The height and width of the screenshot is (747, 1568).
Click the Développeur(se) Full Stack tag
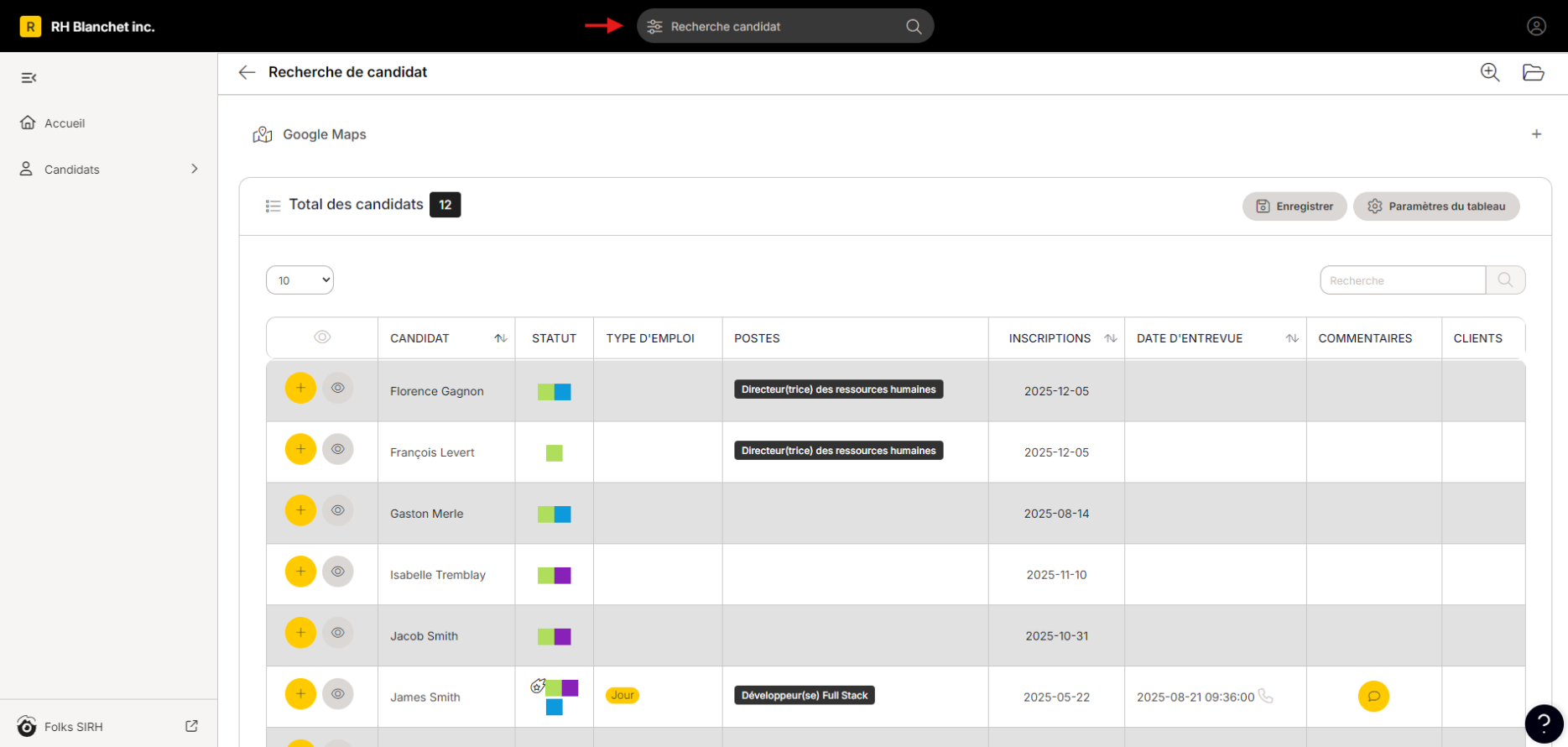pyautogui.click(x=805, y=696)
